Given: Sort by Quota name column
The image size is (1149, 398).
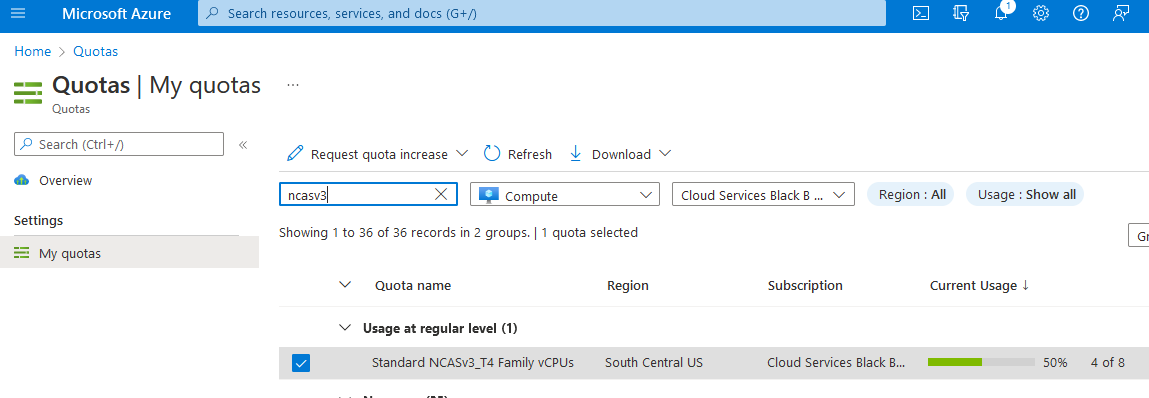Looking at the screenshot, I should click(x=413, y=285).
